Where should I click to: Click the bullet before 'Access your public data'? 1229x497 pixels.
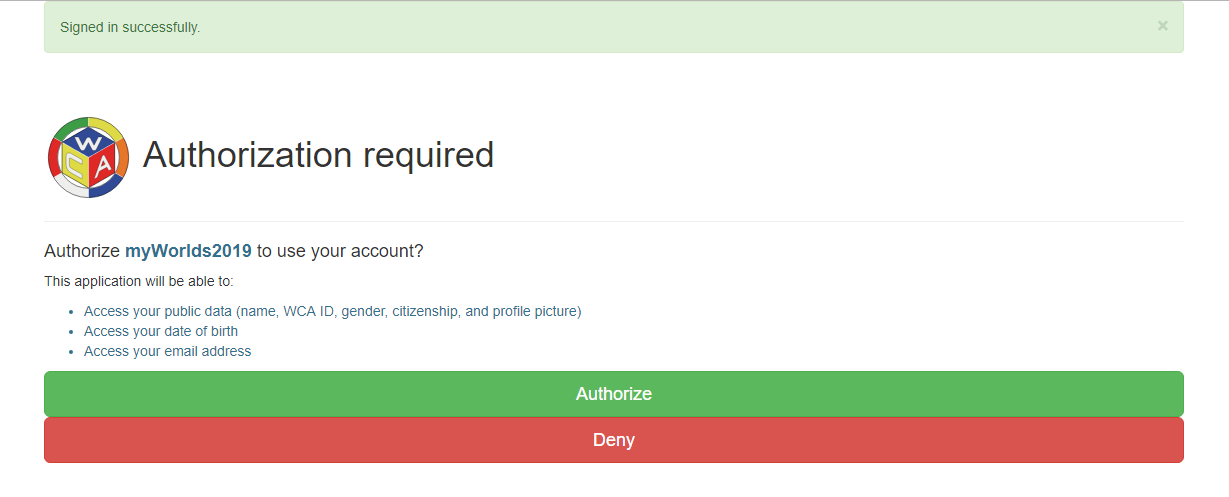pos(71,312)
